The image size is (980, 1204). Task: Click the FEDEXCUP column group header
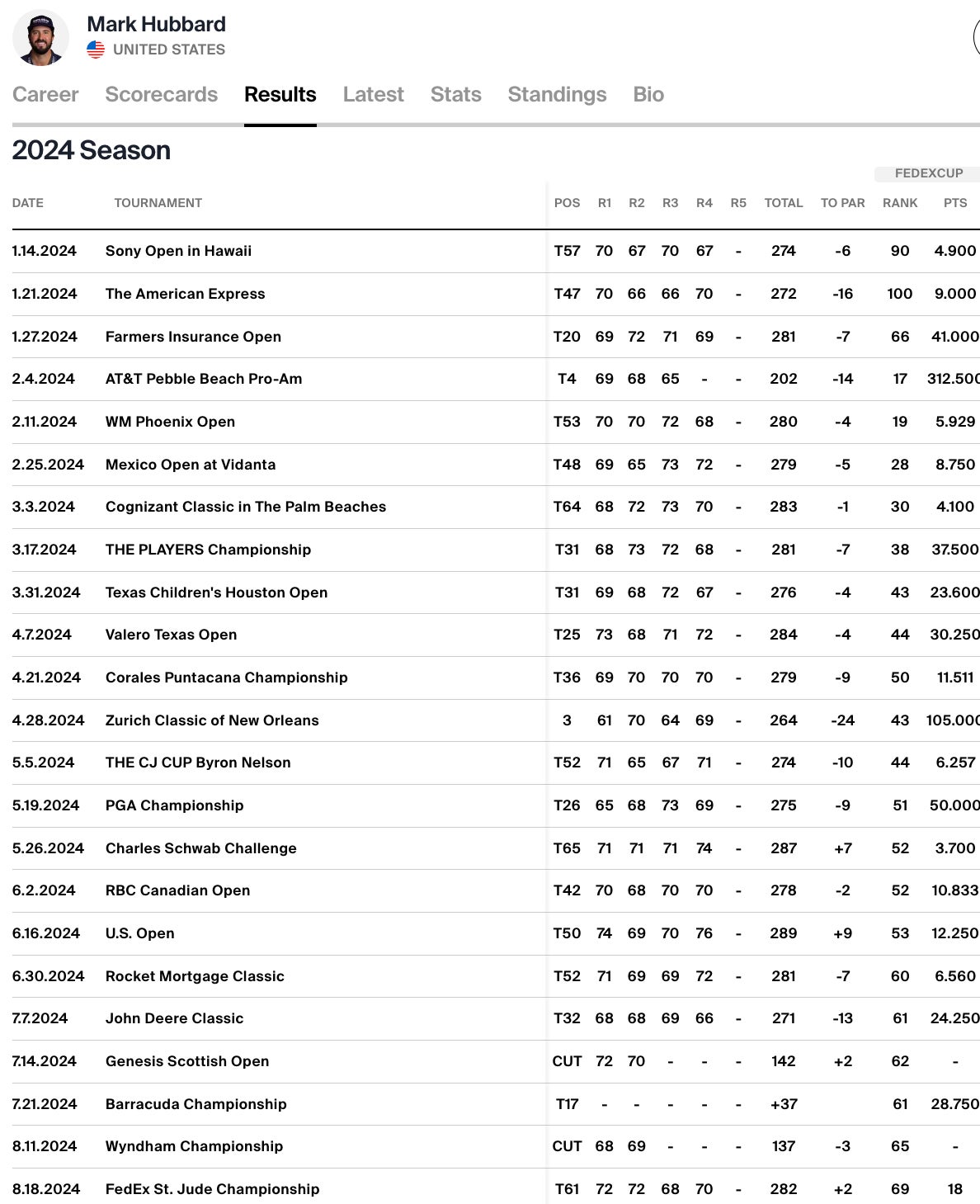tap(928, 173)
